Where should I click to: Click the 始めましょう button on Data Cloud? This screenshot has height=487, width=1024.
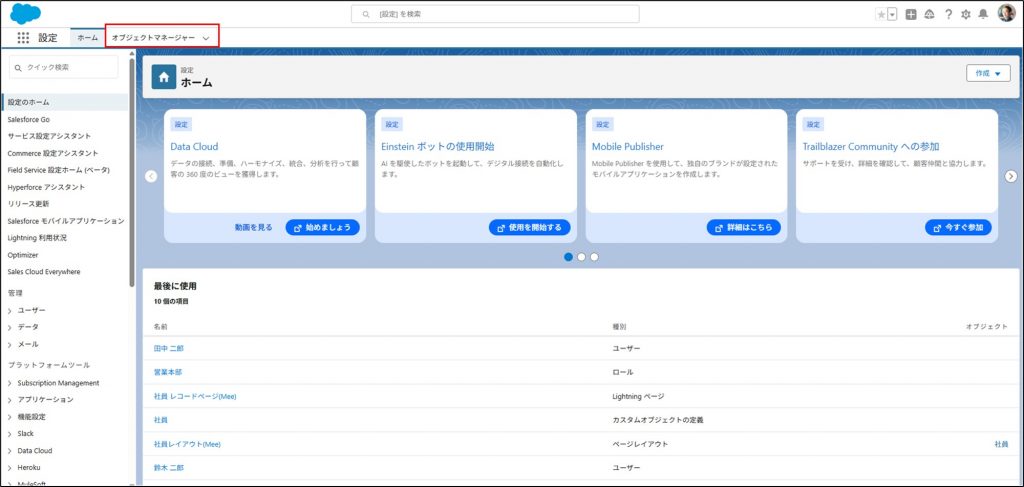pos(322,227)
